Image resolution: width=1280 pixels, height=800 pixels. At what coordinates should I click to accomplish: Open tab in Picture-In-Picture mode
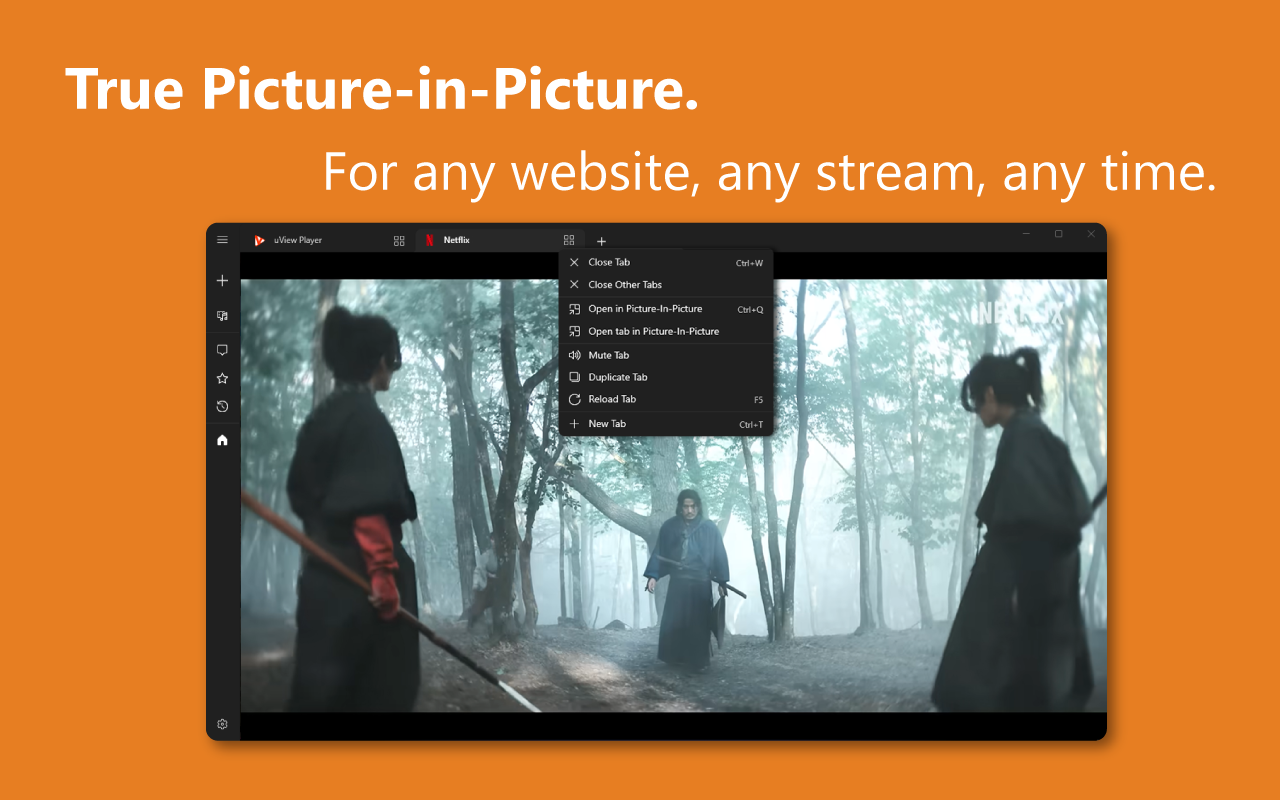click(x=653, y=331)
